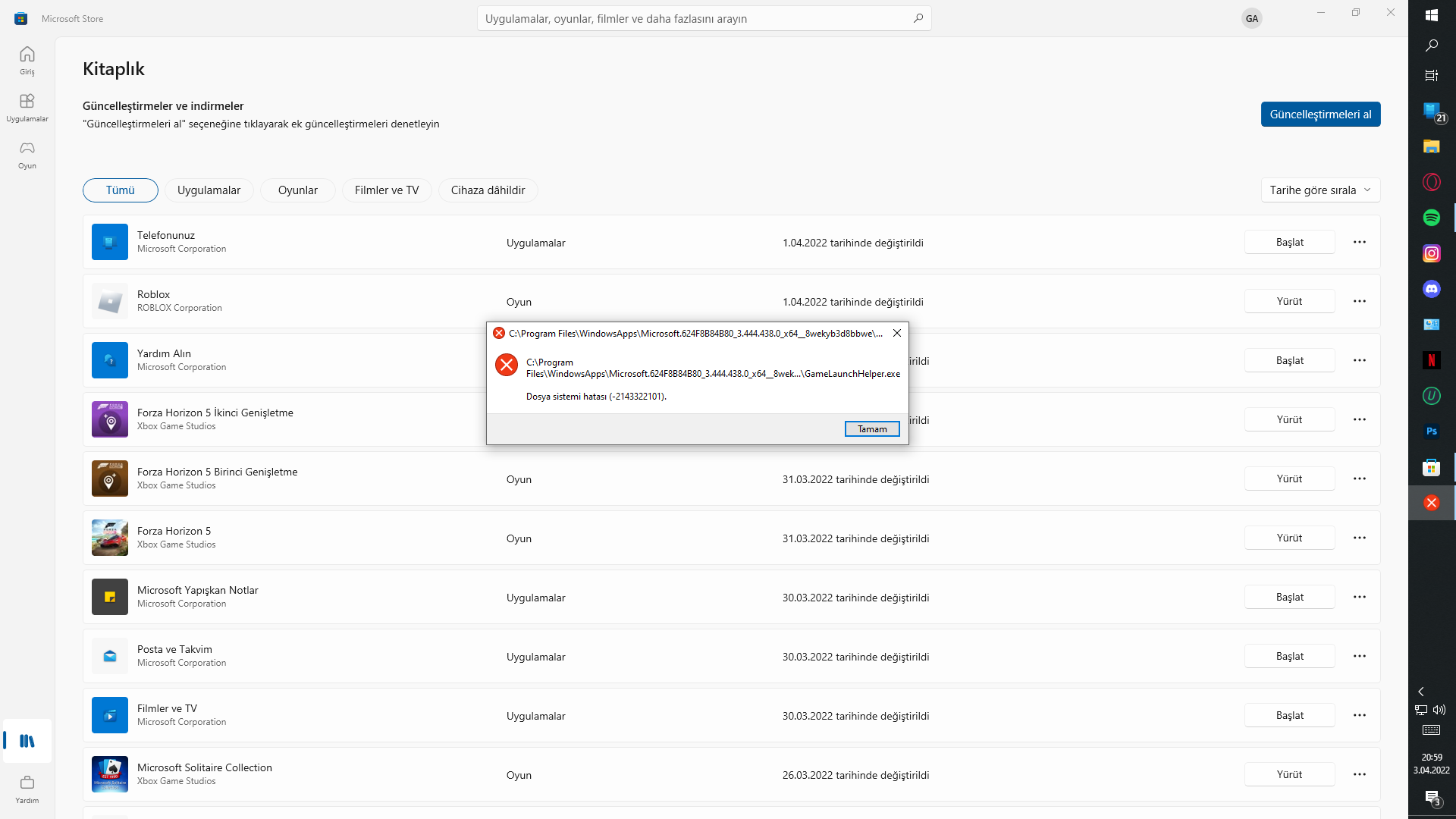Image resolution: width=1456 pixels, height=819 pixels.
Task: Click Yürüt for Forza Horizon 5 İkinci Genişletme
Action: click(x=1289, y=419)
